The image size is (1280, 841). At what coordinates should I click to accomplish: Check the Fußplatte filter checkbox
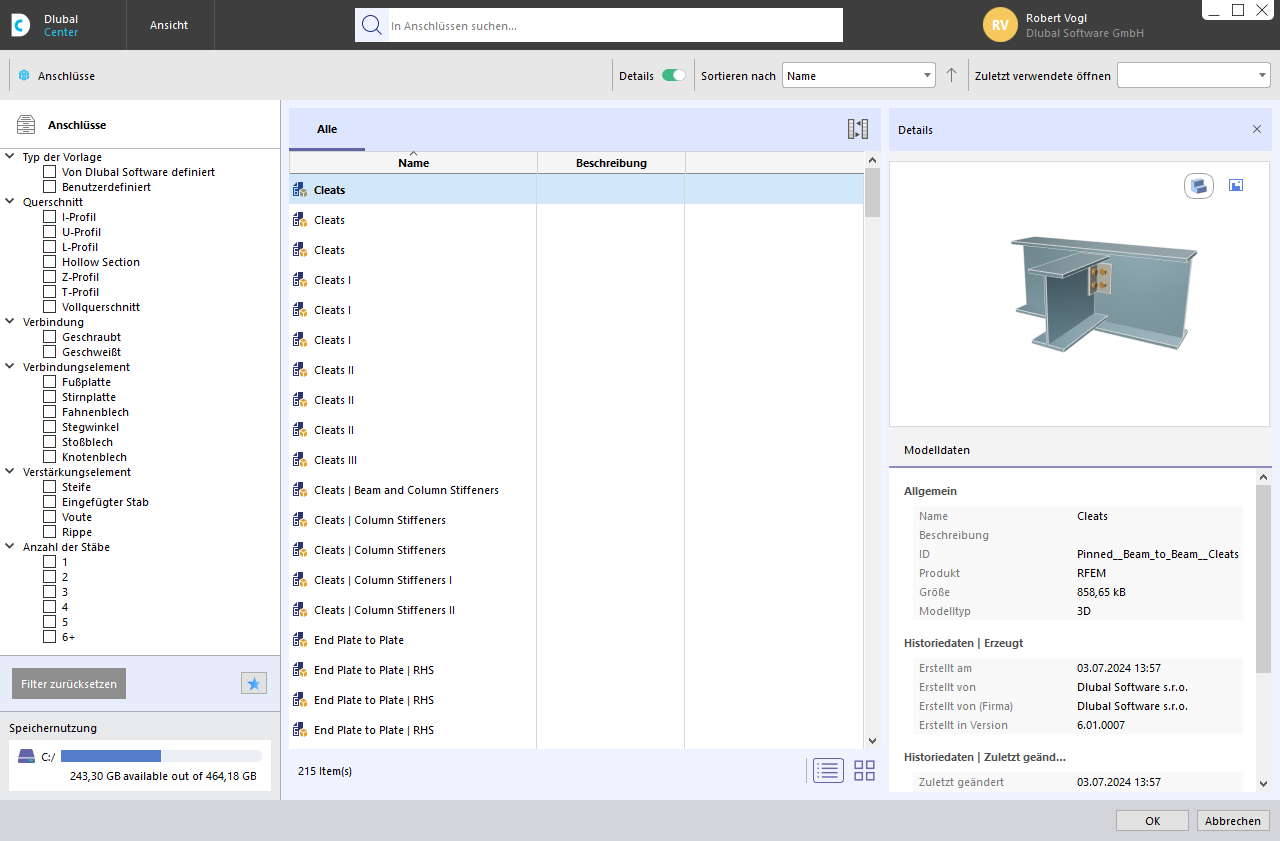coord(50,382)
